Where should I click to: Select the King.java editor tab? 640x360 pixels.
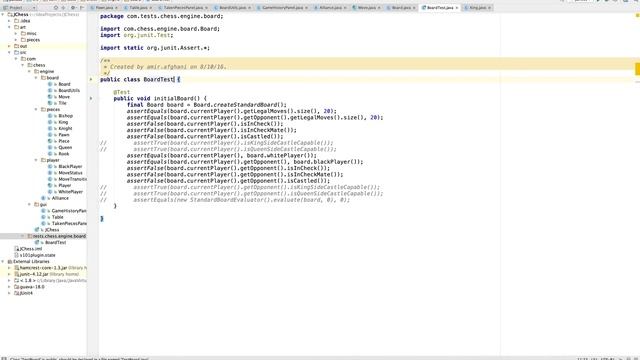(477, 8)
